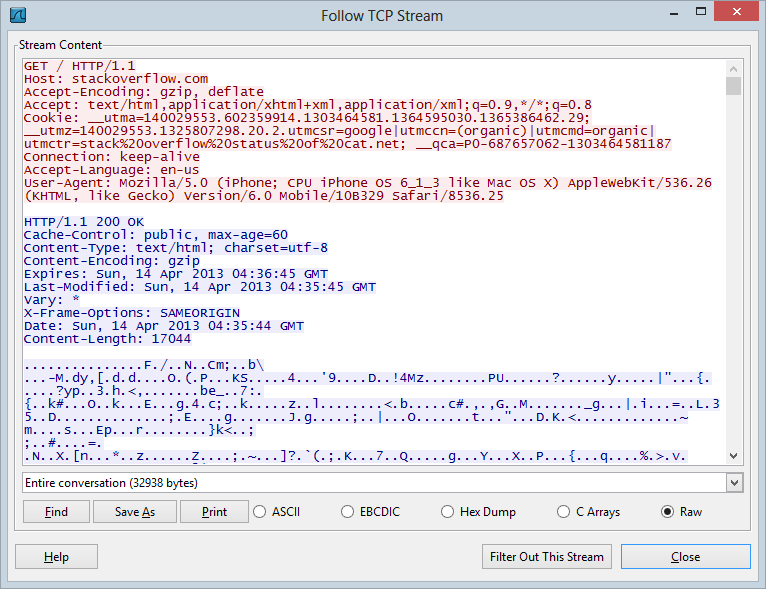Screen dimensions: 766x589
Task: Click the 'GET / HTTP/1.1' request line
Action: tap(80, 66)
